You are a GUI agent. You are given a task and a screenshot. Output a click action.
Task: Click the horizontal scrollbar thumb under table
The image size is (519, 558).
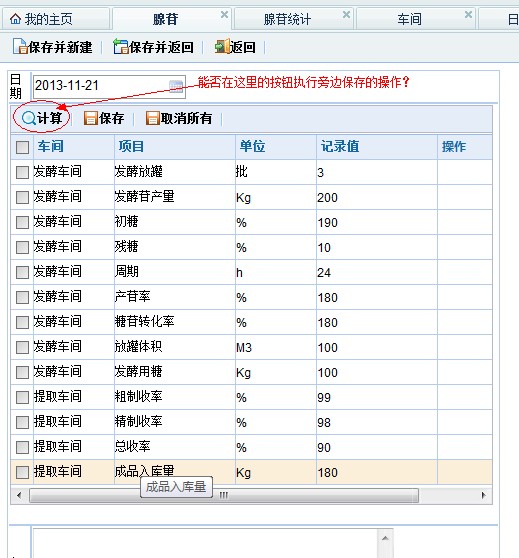click(x=224, y=495)
